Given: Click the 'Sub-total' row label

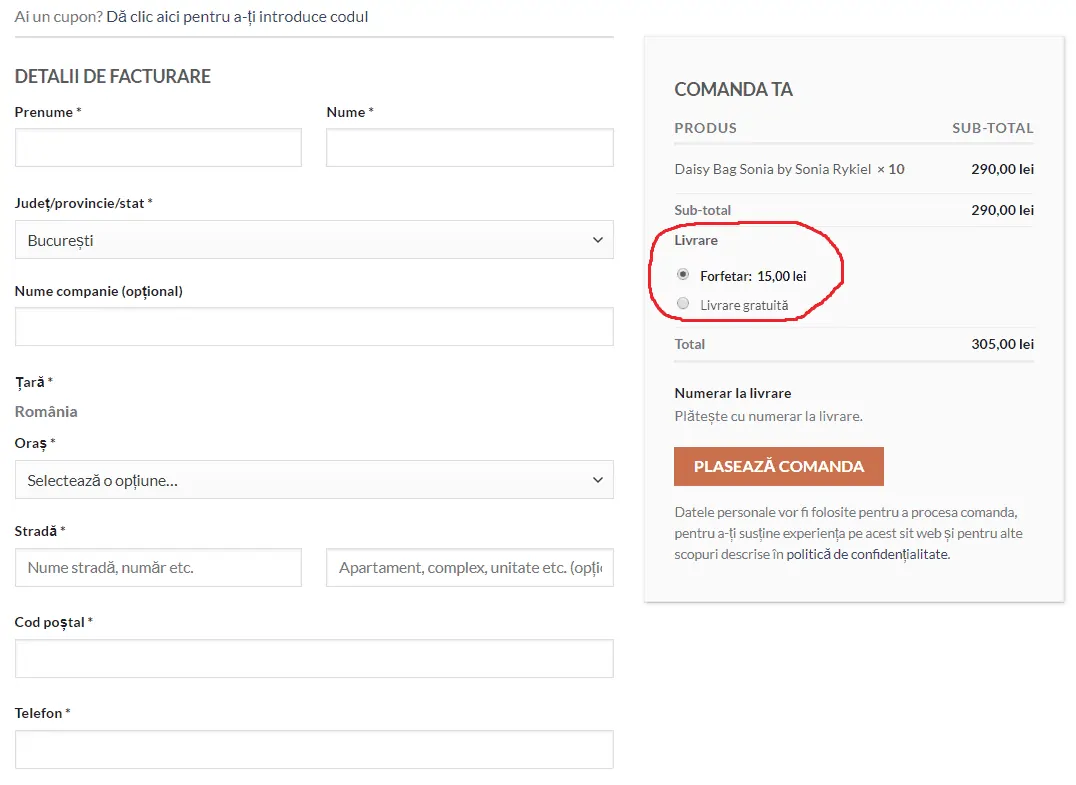Looking at the screenshot, I should 703,210.
